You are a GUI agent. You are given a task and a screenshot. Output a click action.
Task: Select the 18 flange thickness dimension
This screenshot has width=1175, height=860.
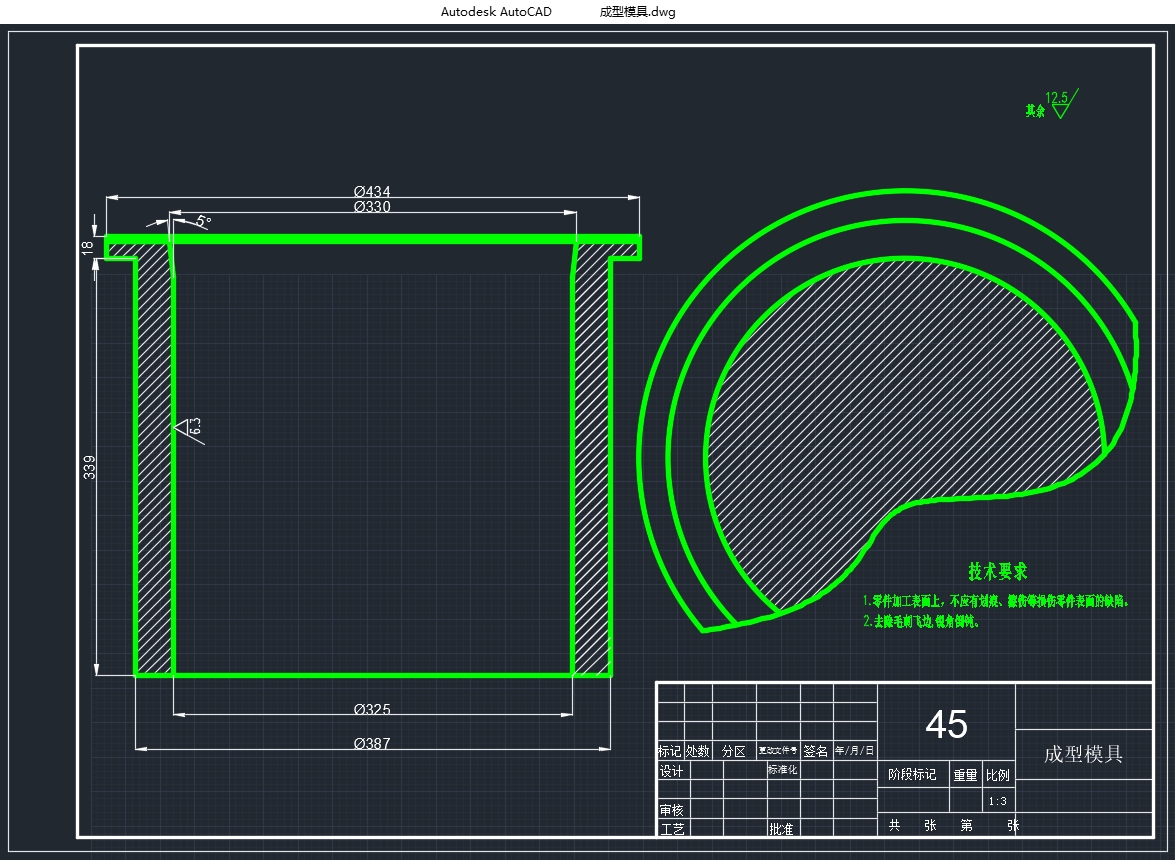click(x=88, y=246)
